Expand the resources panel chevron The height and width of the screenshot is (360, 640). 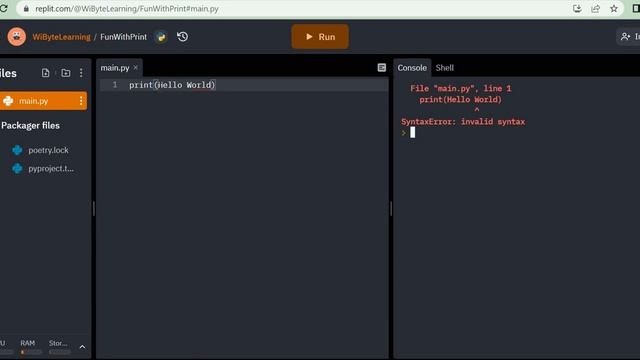(82, 347)
